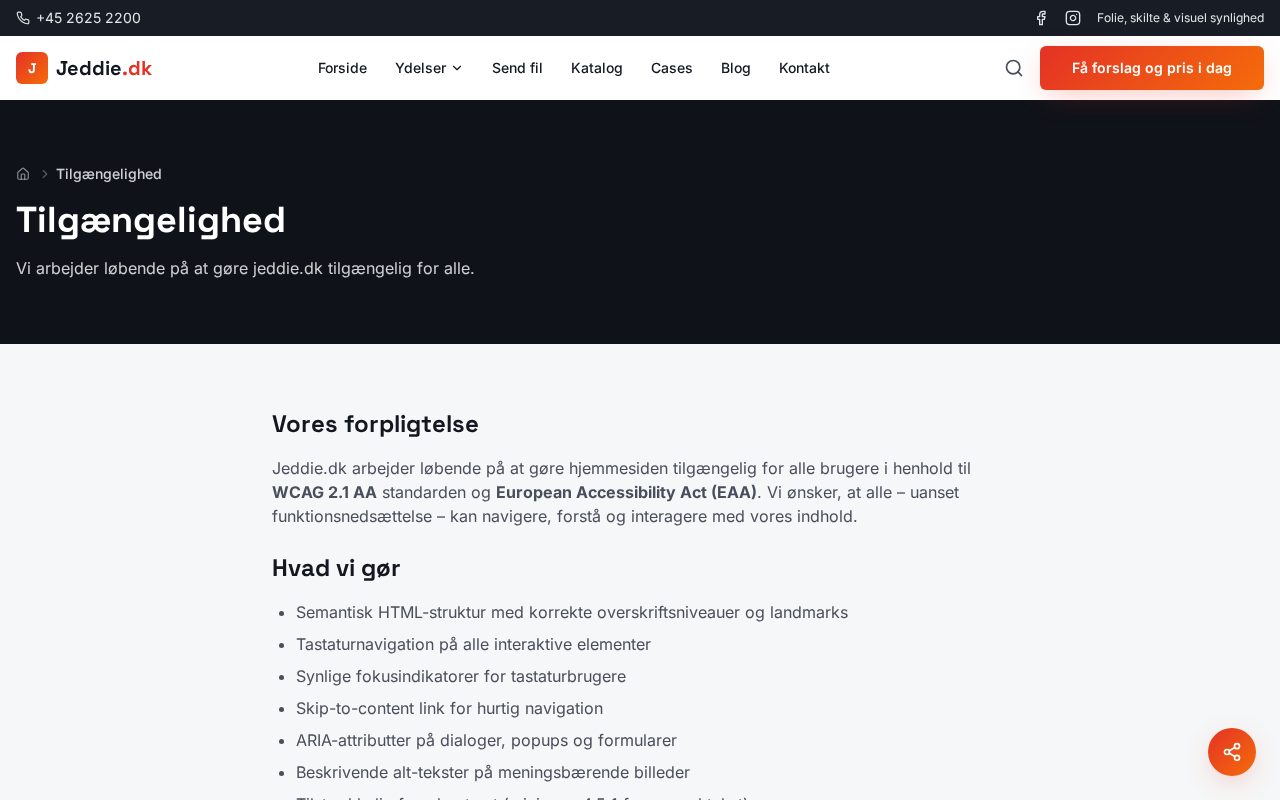Click the home breadcrumb icon
Screen dimensions: 1280x800
point(23,174)
